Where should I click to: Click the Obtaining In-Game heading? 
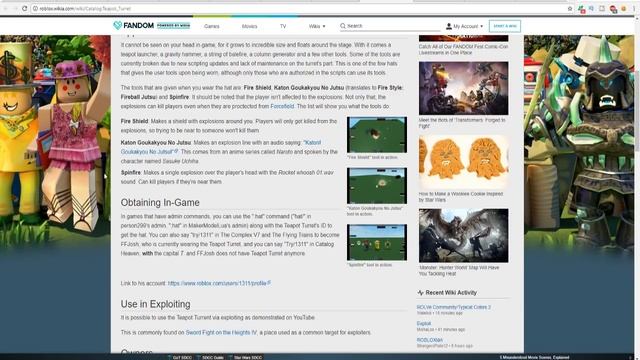click(x=160, y=202)
